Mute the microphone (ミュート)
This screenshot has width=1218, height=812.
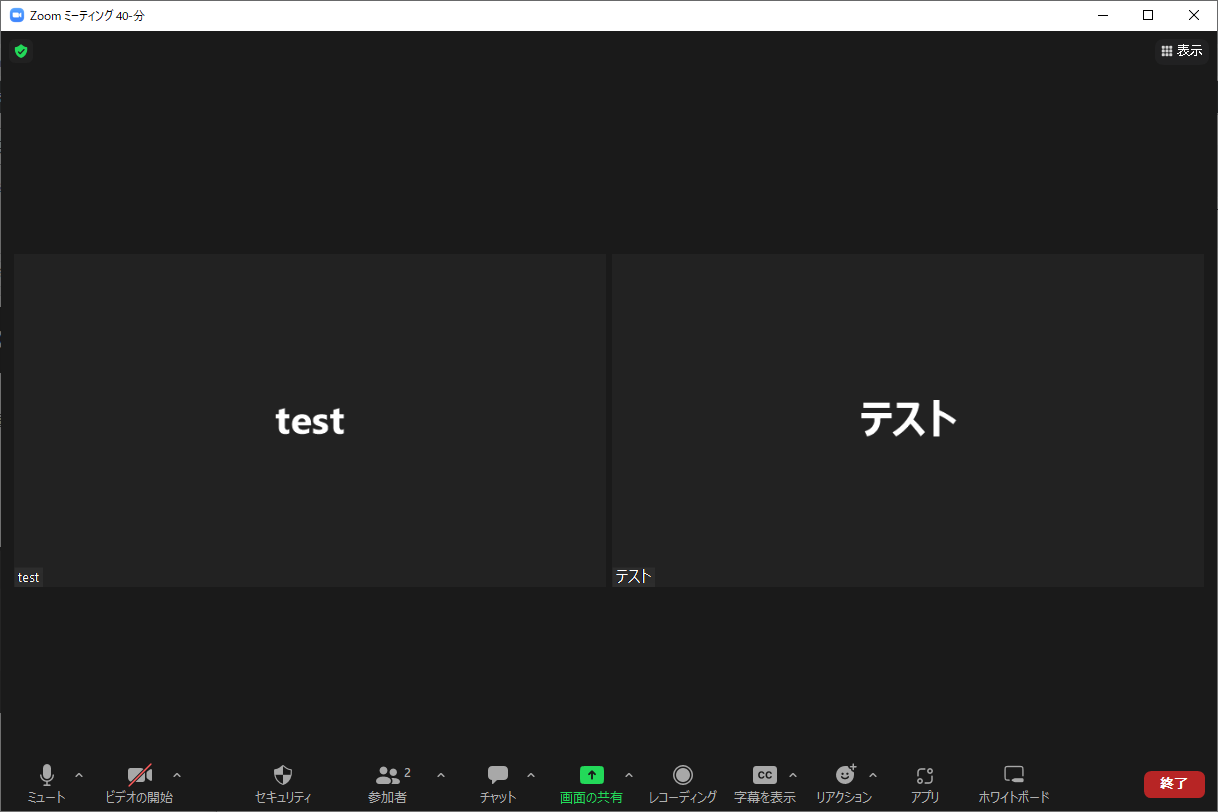tap(46, 783)
